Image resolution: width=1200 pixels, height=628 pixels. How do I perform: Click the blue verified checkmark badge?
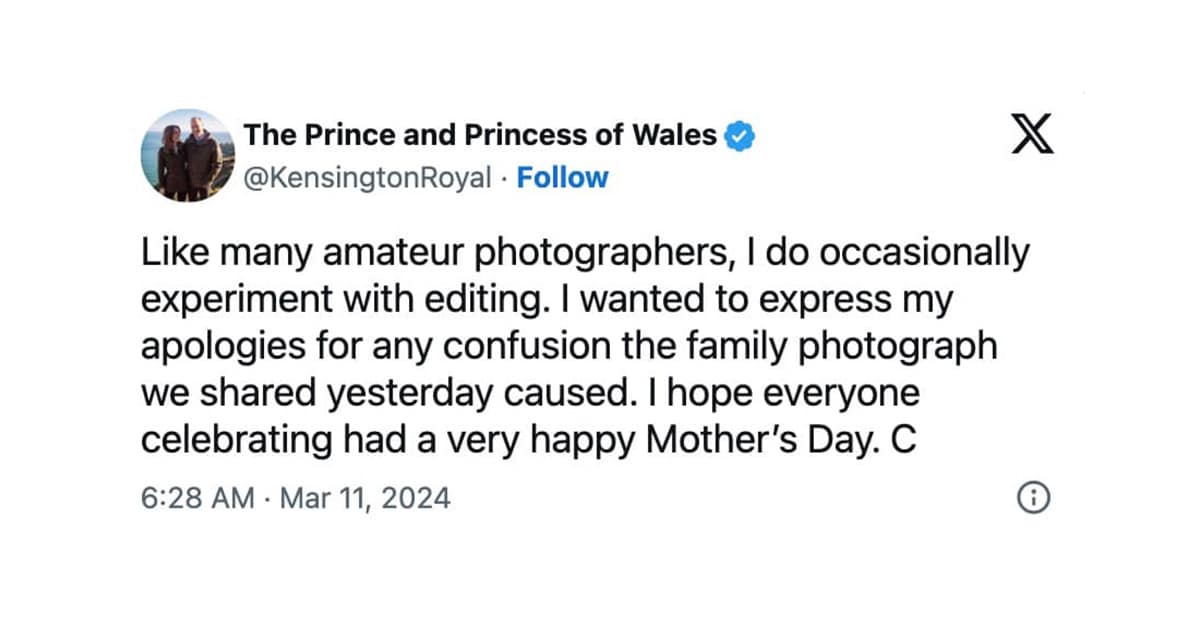click(x=739, y=135)
